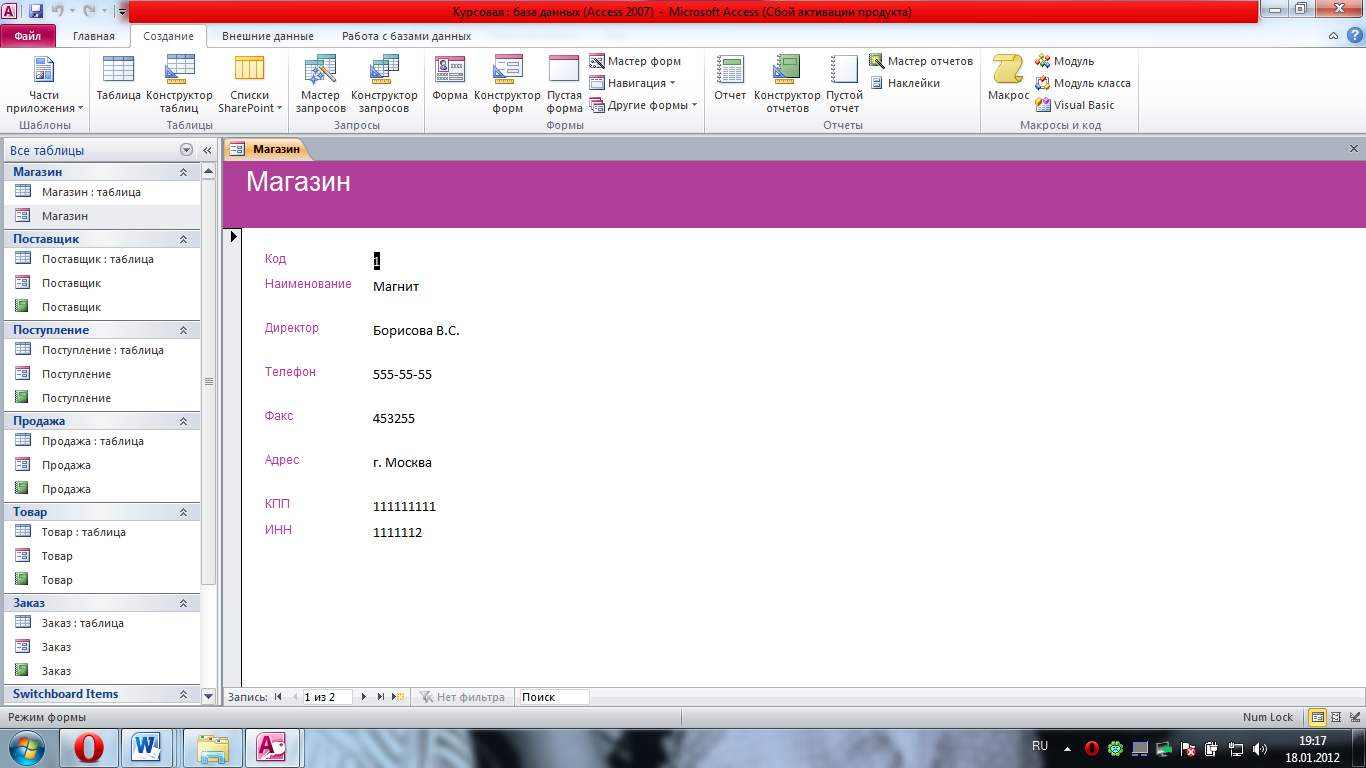This screenshot has height=768, width=1366.
Task: Open the Windows Start menu
Action: click(x=25, y=747)
